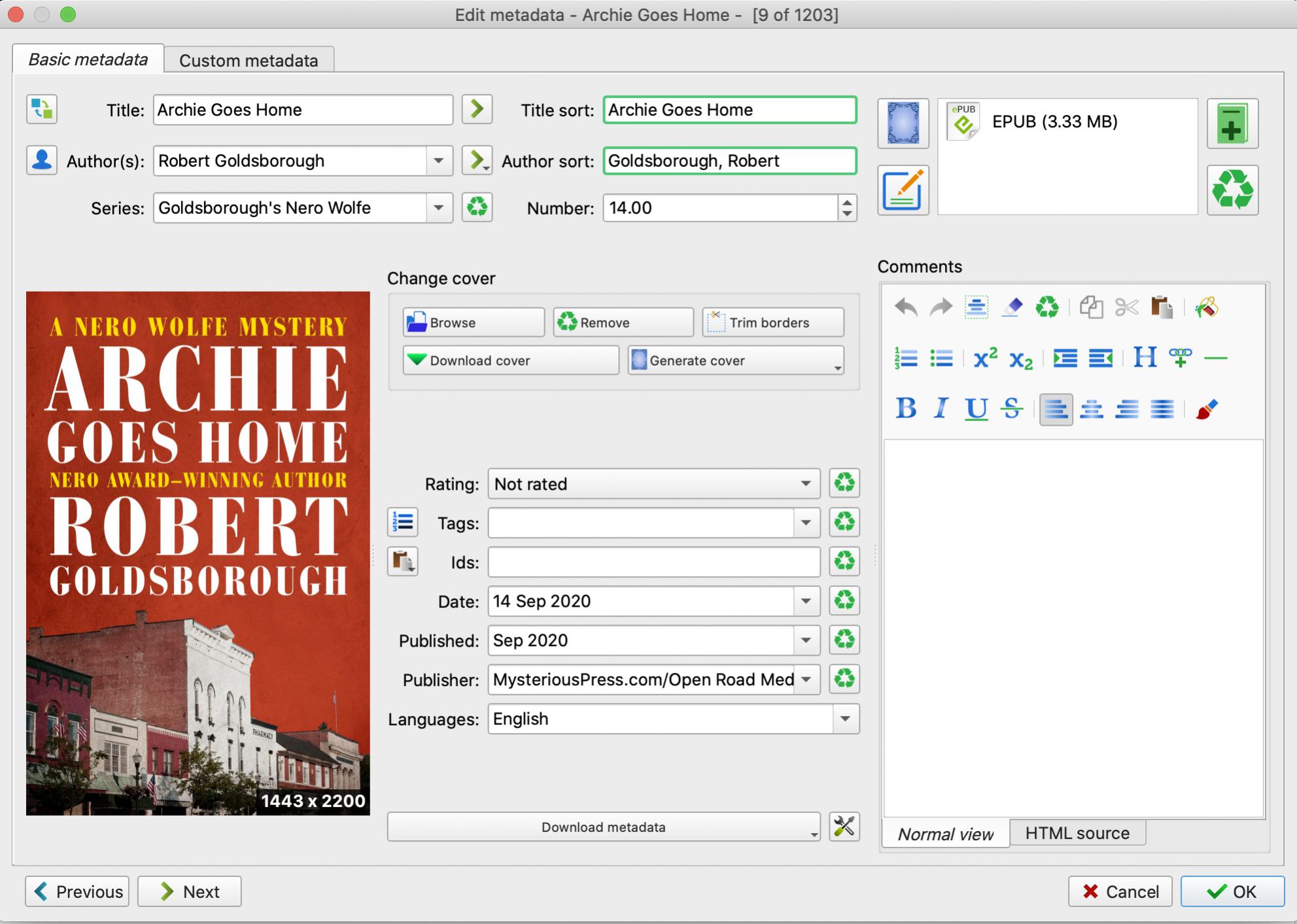Click the Download cover button
Screen dimensions: 1297x924
[x=510, y=360]
